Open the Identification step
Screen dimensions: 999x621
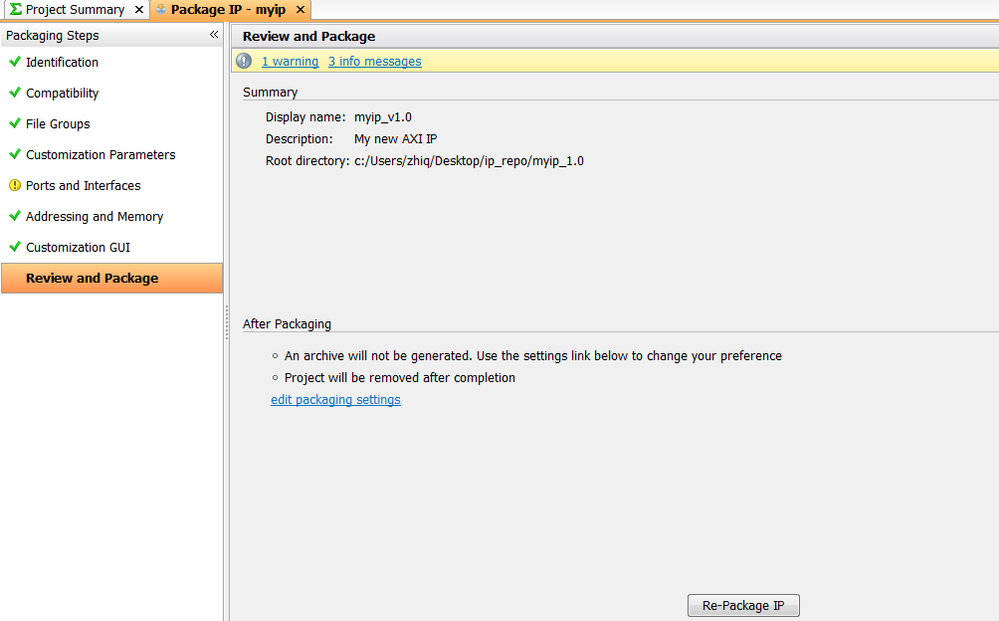(62, 62)
